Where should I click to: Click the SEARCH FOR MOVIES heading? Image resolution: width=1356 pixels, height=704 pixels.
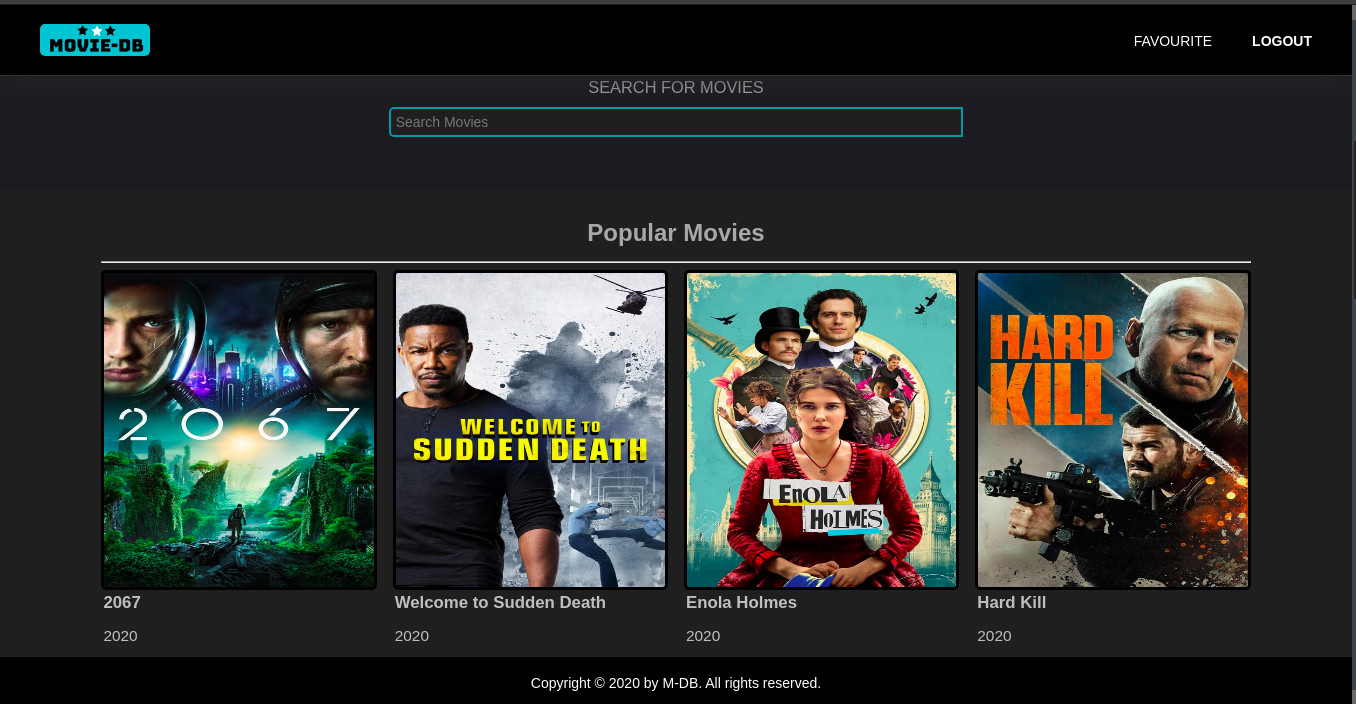(x=675, y=88)
